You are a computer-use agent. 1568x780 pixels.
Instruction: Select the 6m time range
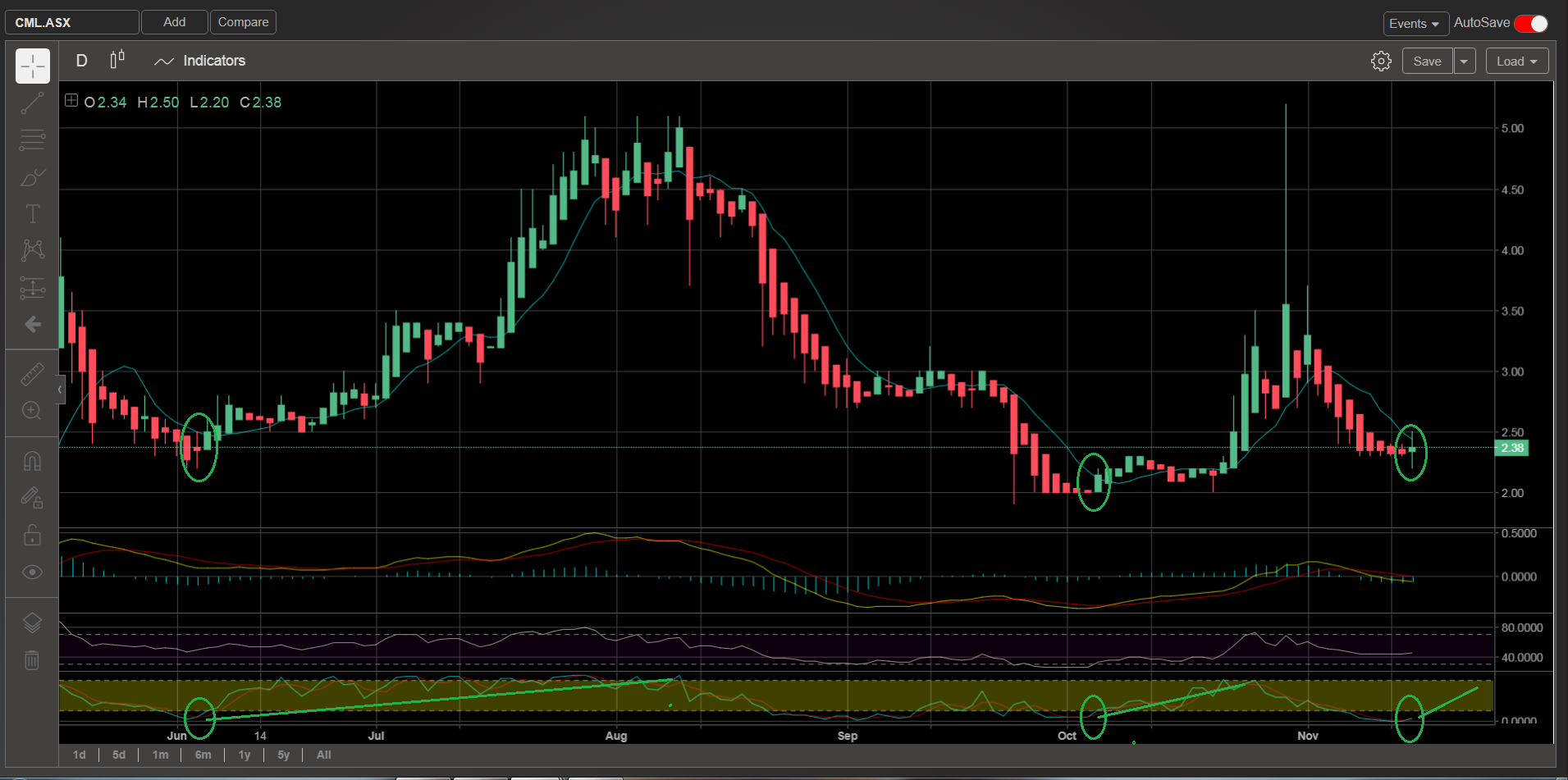pos(203,755)
